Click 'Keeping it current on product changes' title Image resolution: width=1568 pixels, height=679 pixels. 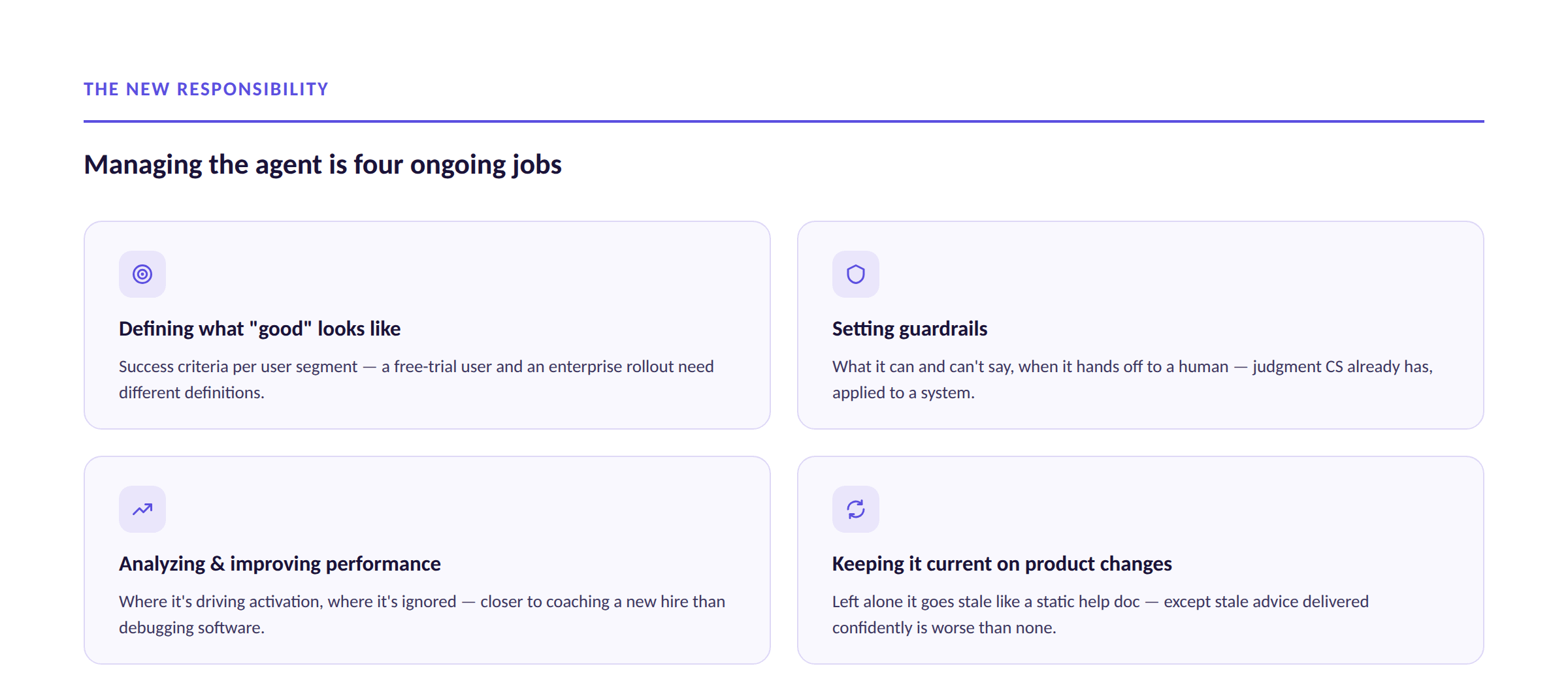click(1002, 563)
